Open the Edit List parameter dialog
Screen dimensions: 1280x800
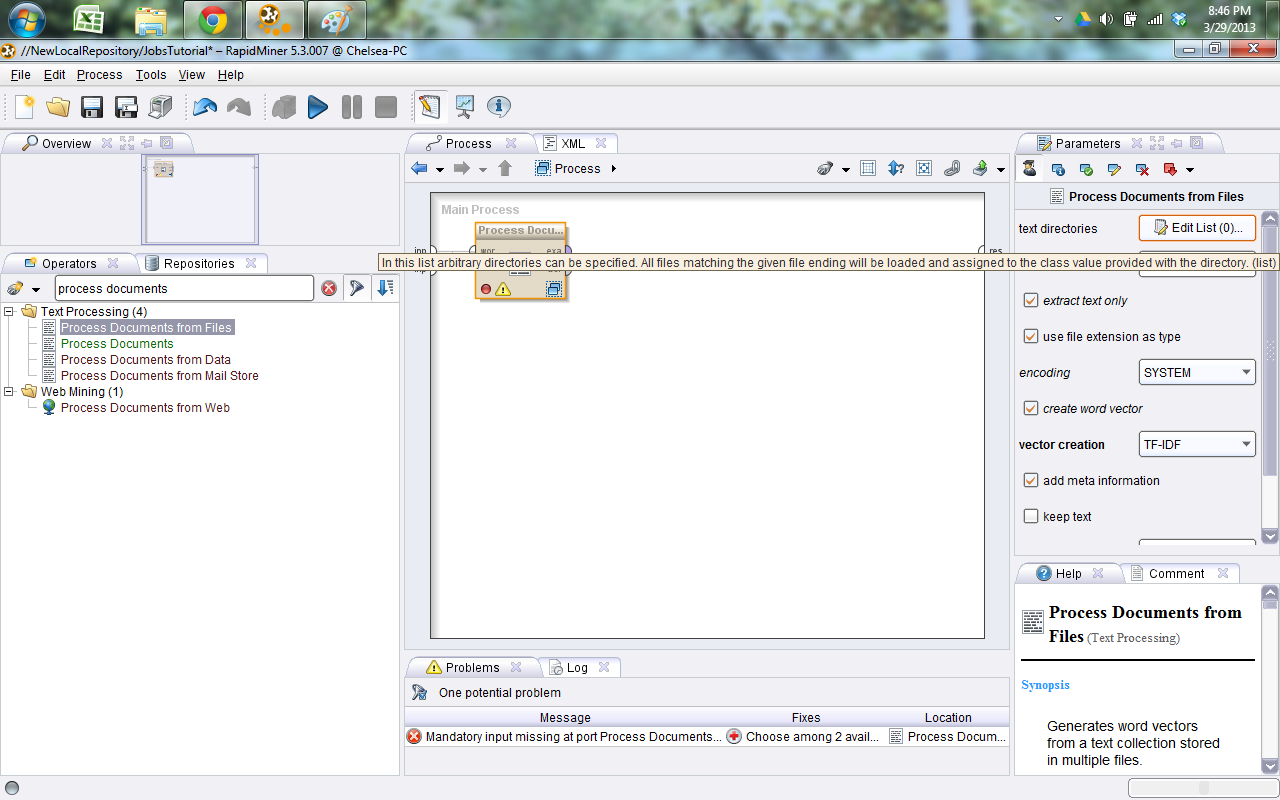(1197, 228)
